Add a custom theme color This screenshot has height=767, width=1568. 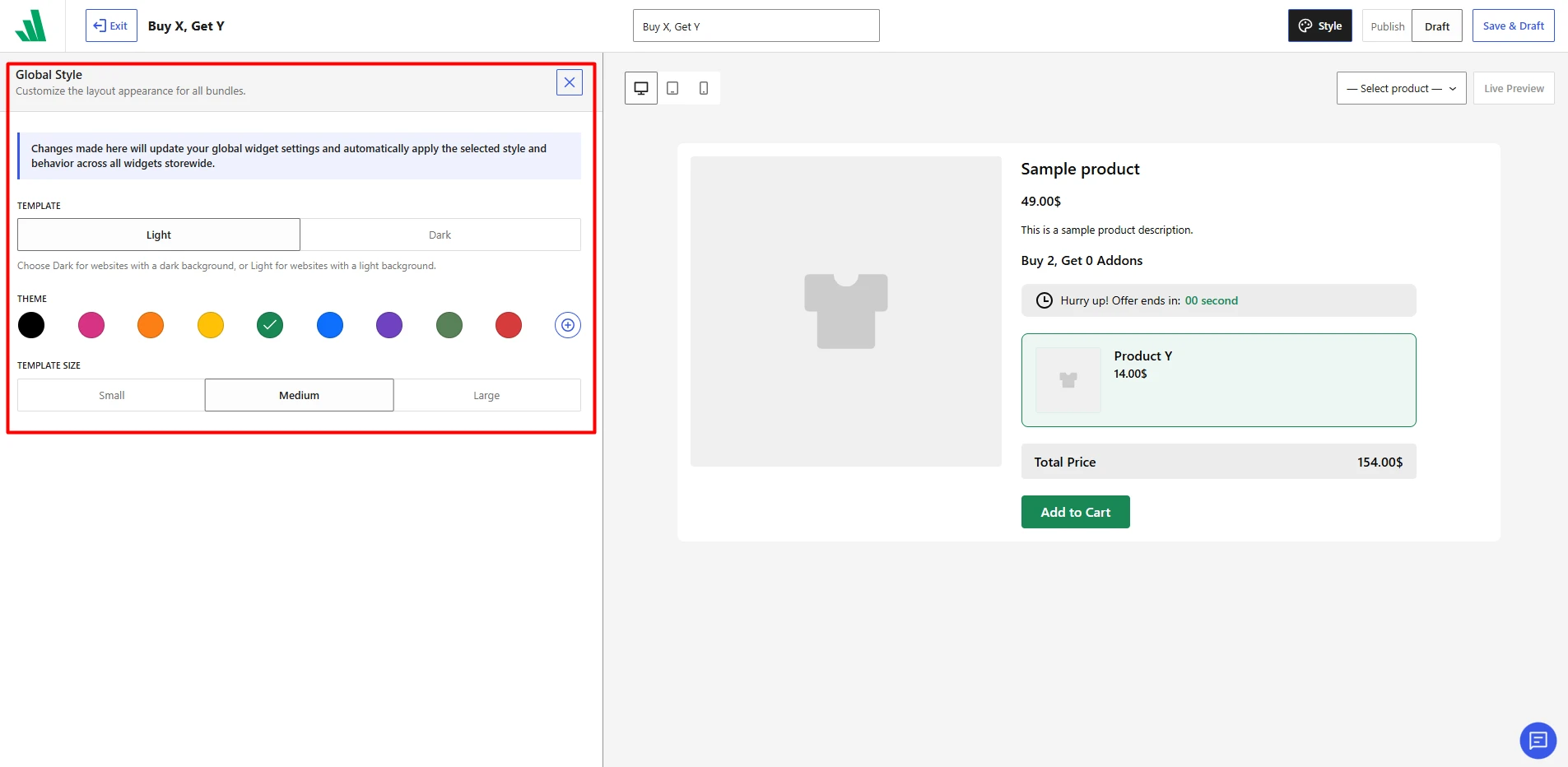click(x=568, y=325)
